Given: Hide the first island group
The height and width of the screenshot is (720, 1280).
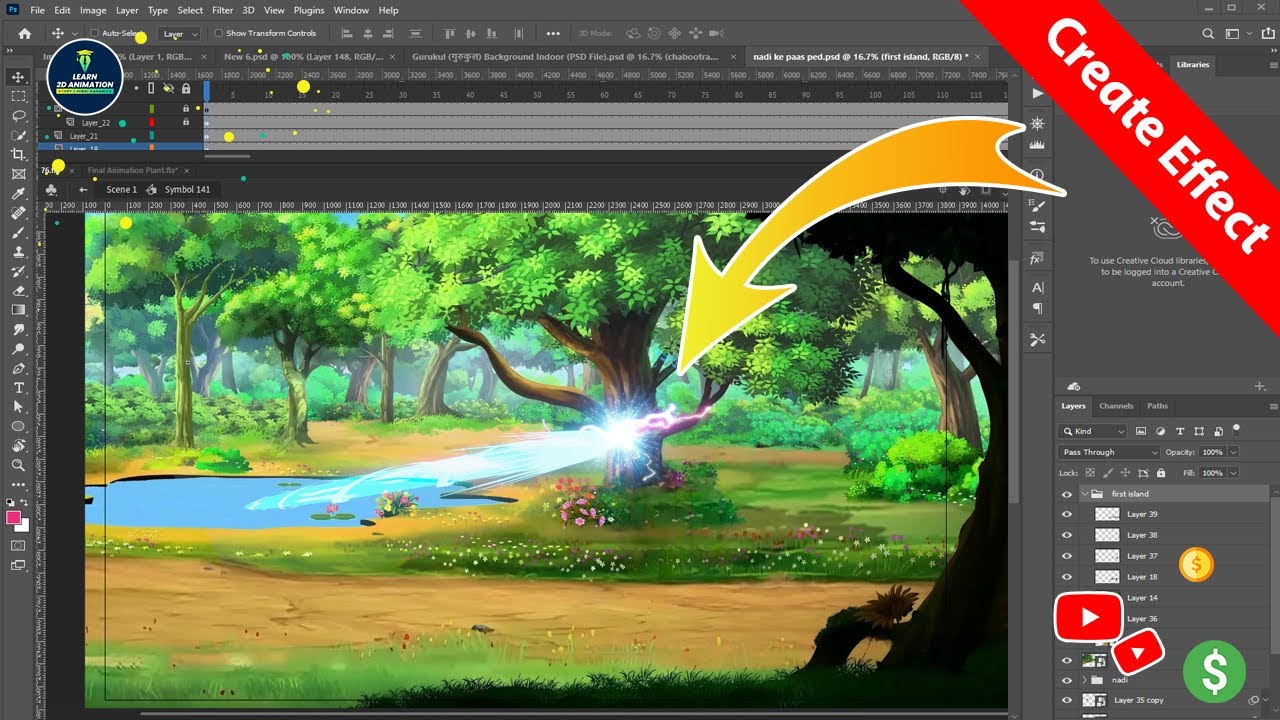Looking at the screenshot, I should [1066, 494].
